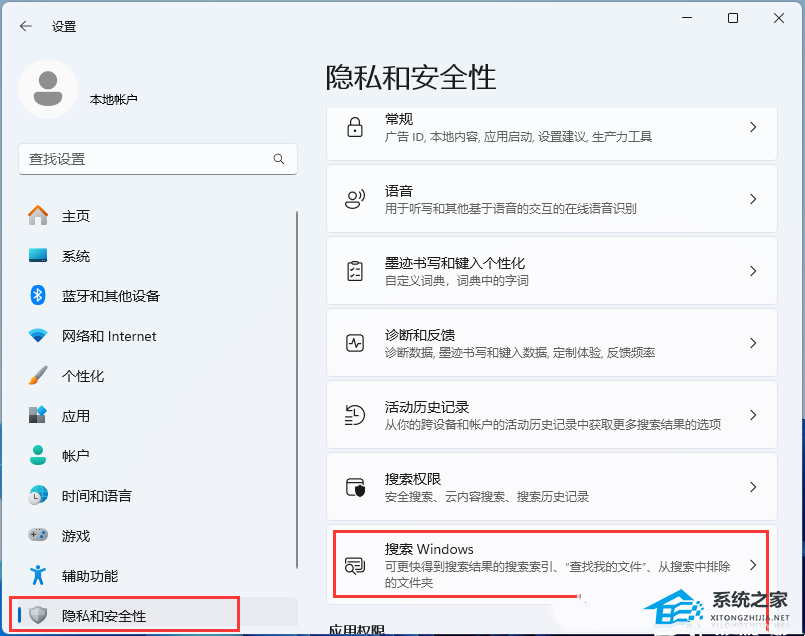Viewport: 805px width, 636px height.
Task: Click the local account avatar picture
Action: pos(48,89)
